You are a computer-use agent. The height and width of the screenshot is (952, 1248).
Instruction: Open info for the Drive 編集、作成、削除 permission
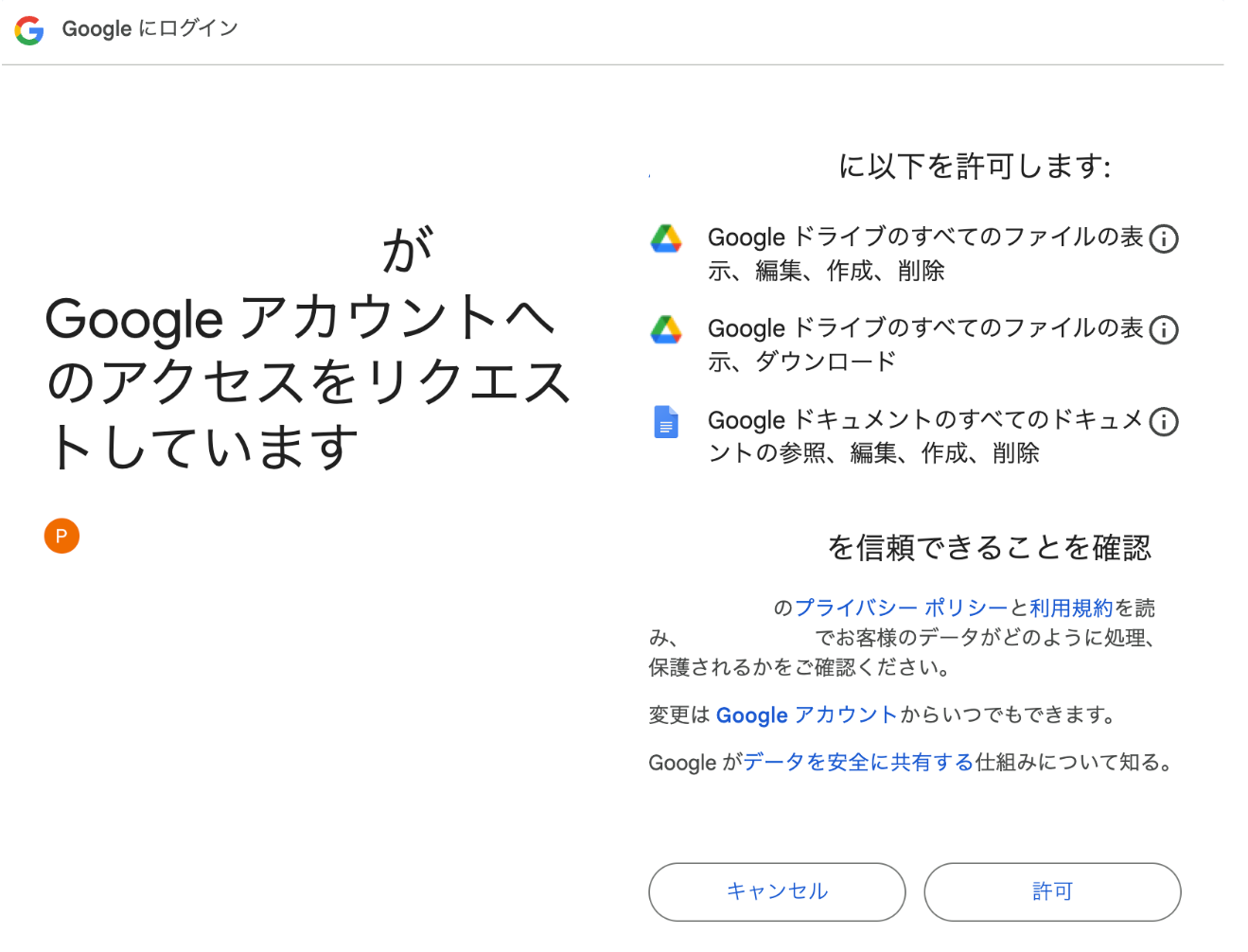pyautogui.click(x=1164, y=238)
